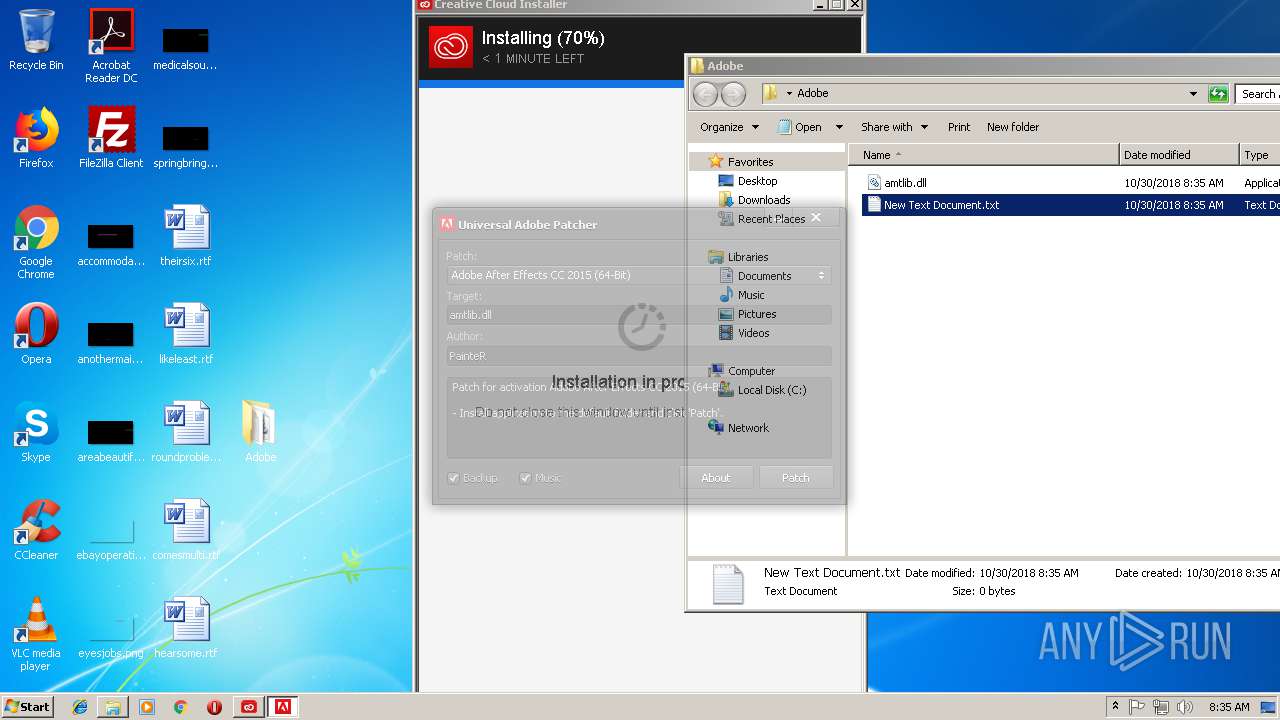Launch the Opera desktop shortcut
1280x720 pixels.
[x=36, y=334]
